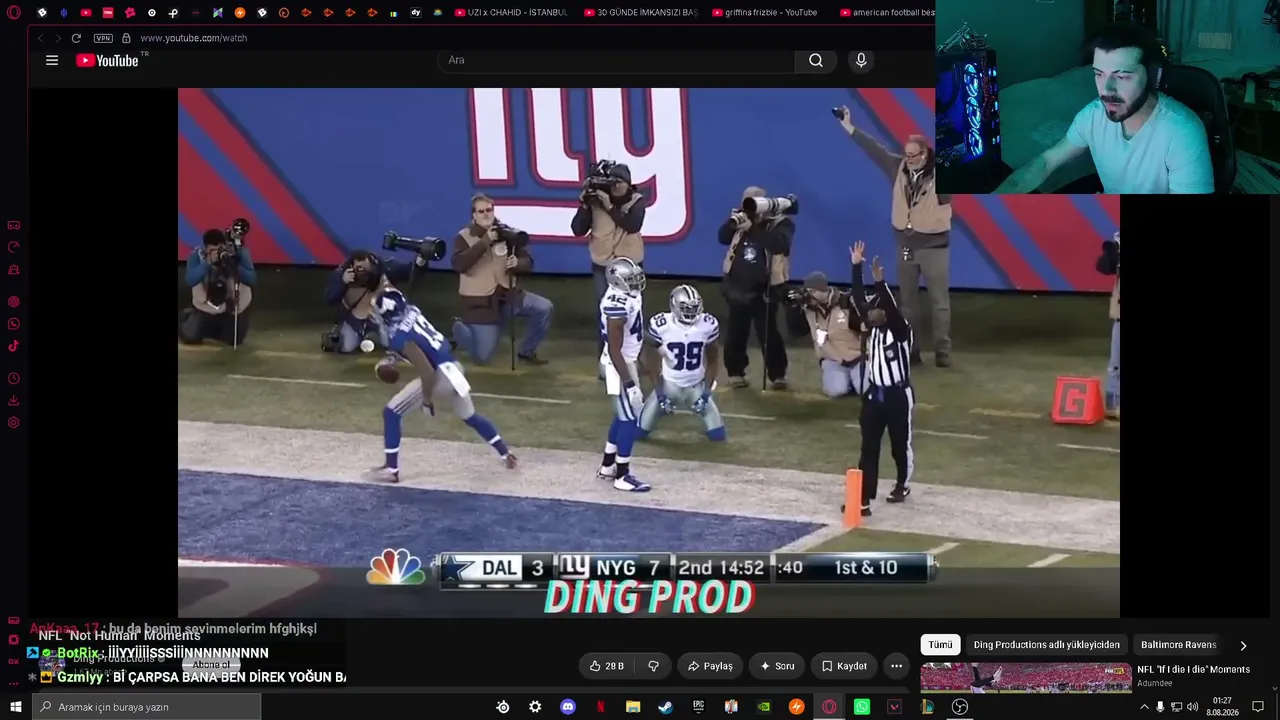Open the clock showing 01:27
This screenshot has width=1280, height=720.
[x=1222, y=707]
